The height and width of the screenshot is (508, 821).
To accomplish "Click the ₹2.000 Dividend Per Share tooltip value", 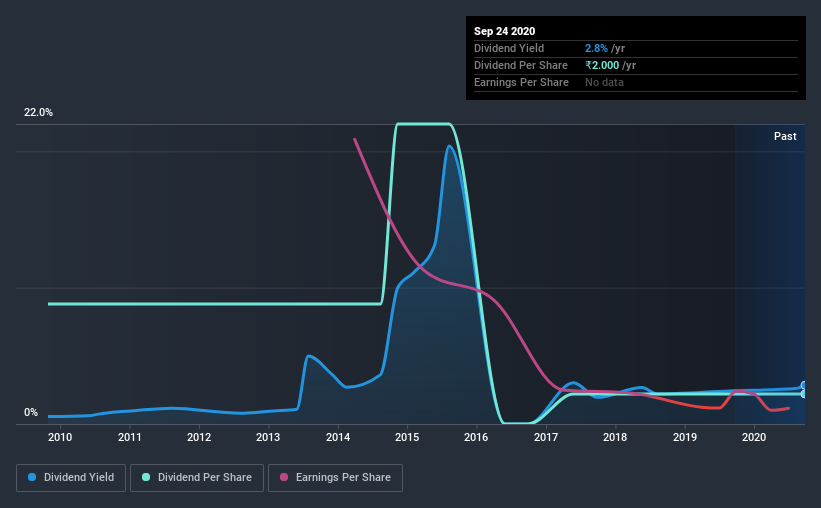I will click(x=602, y=65).
